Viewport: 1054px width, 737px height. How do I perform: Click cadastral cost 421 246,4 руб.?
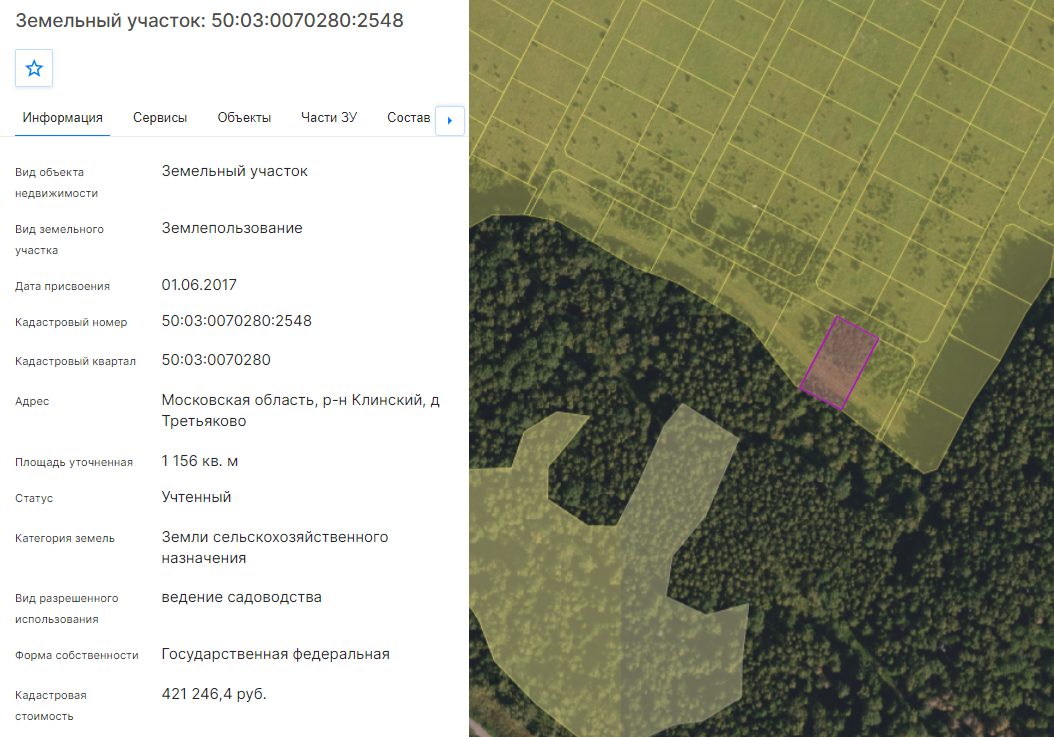[214, 694]
